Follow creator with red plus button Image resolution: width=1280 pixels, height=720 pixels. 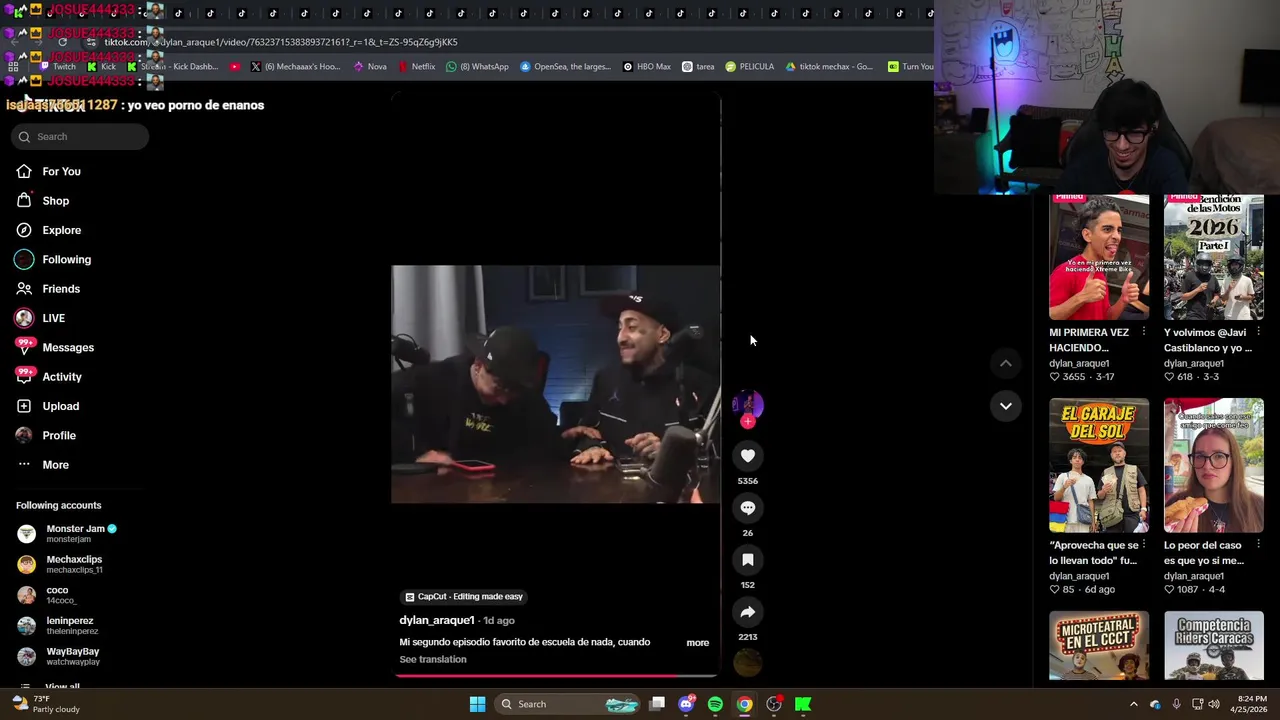pyautogui.click(x=747, y=421)
